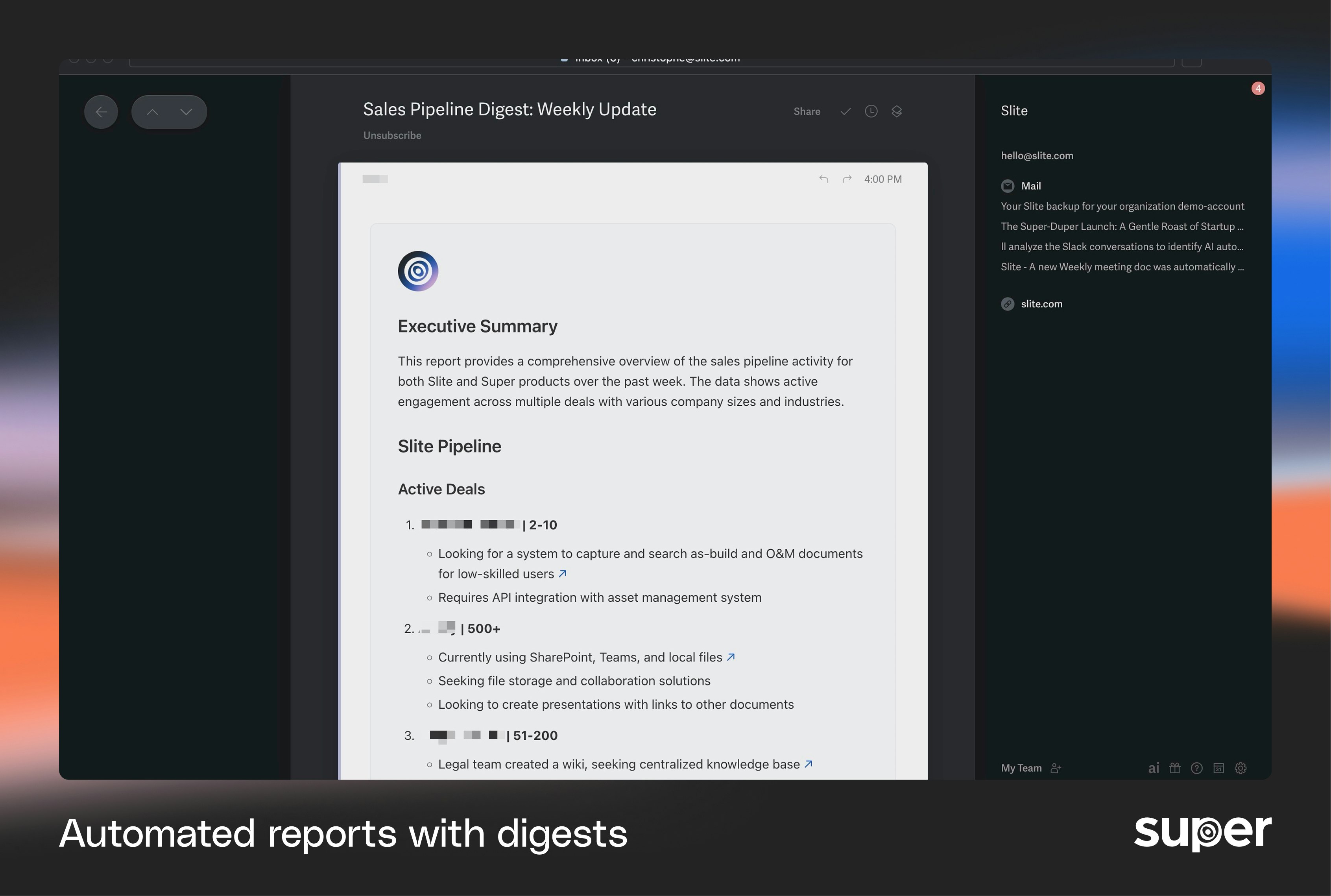The width and height of the screenshot is (1331, 896).
Task: Click the back arrow button
Action: [101, 112]
